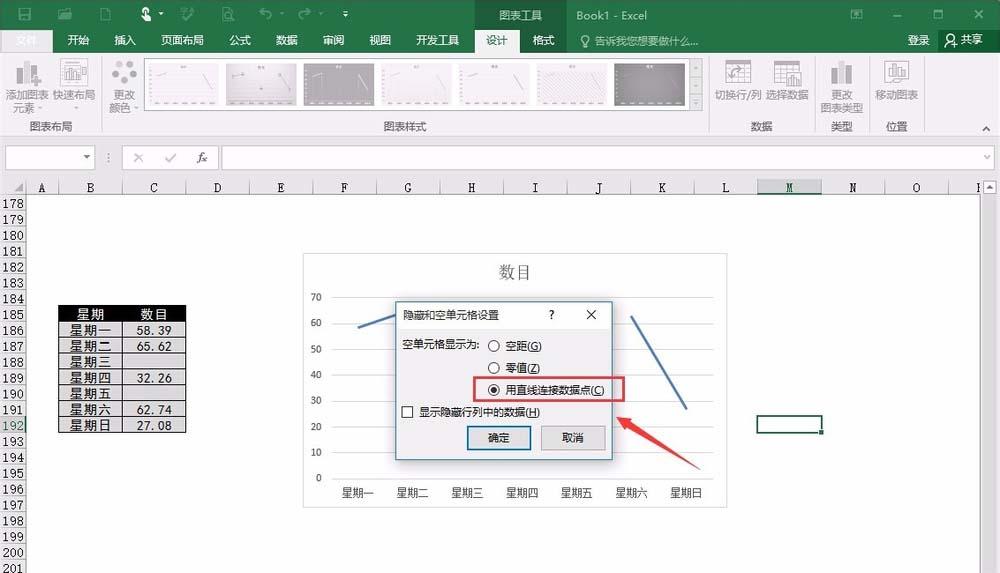The image size is (1000, 573).
Task: Switch to the Page Layout (页面布局) tab
Action: (182, 40)
